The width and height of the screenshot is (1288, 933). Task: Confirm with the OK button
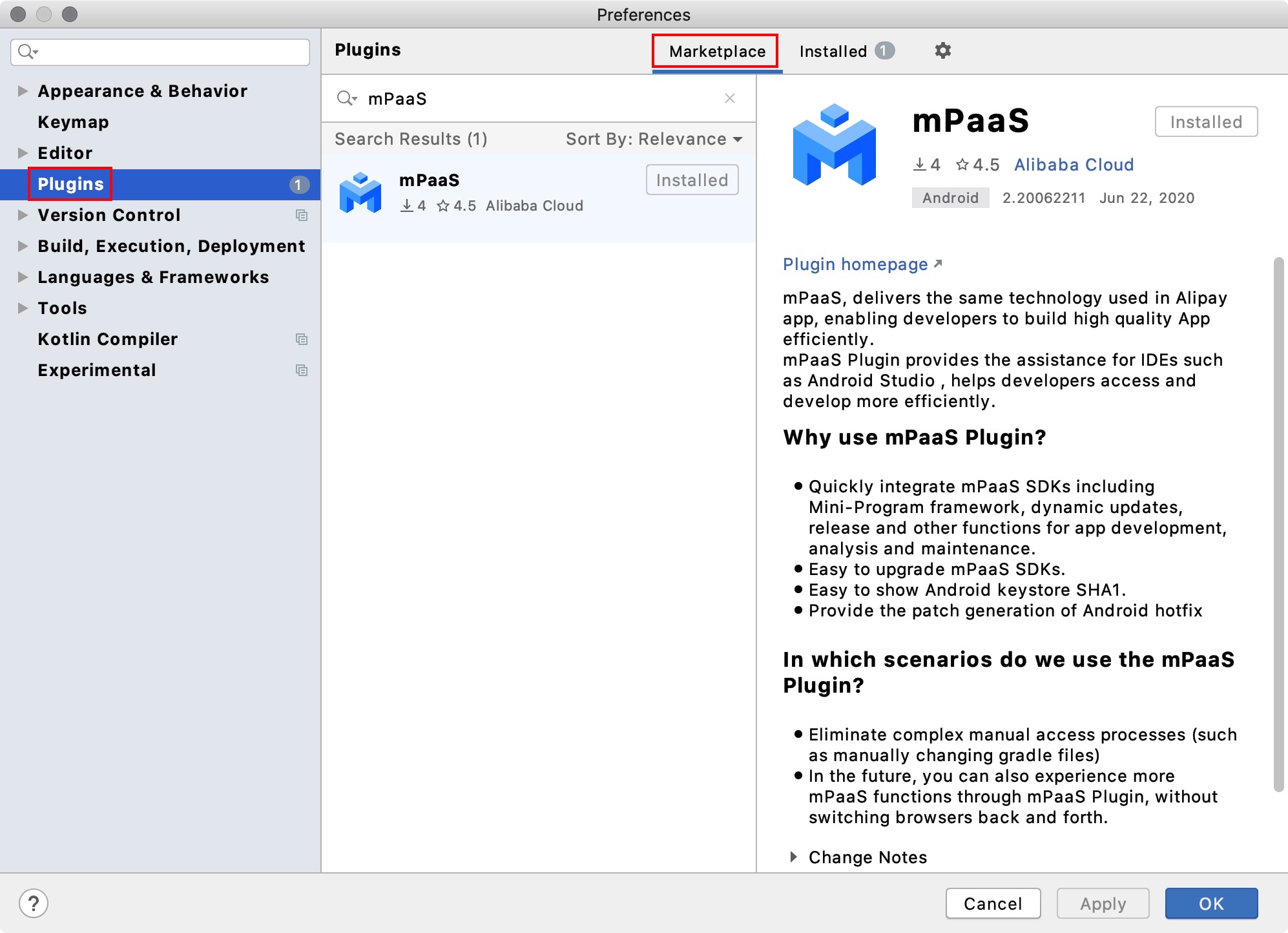[x=1211, y=903]
